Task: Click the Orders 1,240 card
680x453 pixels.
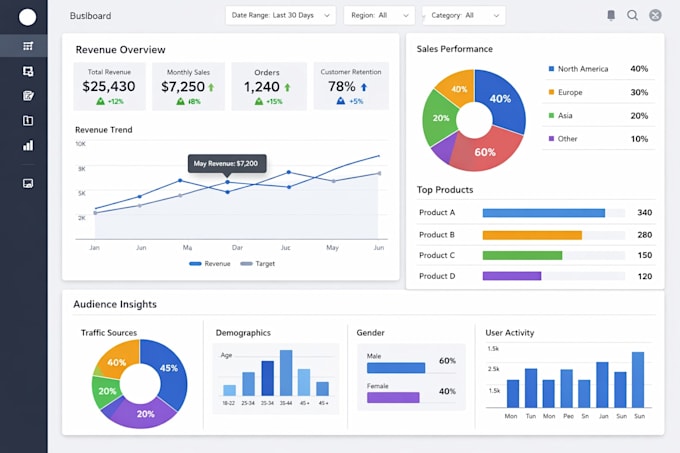Action: (269, 86)
